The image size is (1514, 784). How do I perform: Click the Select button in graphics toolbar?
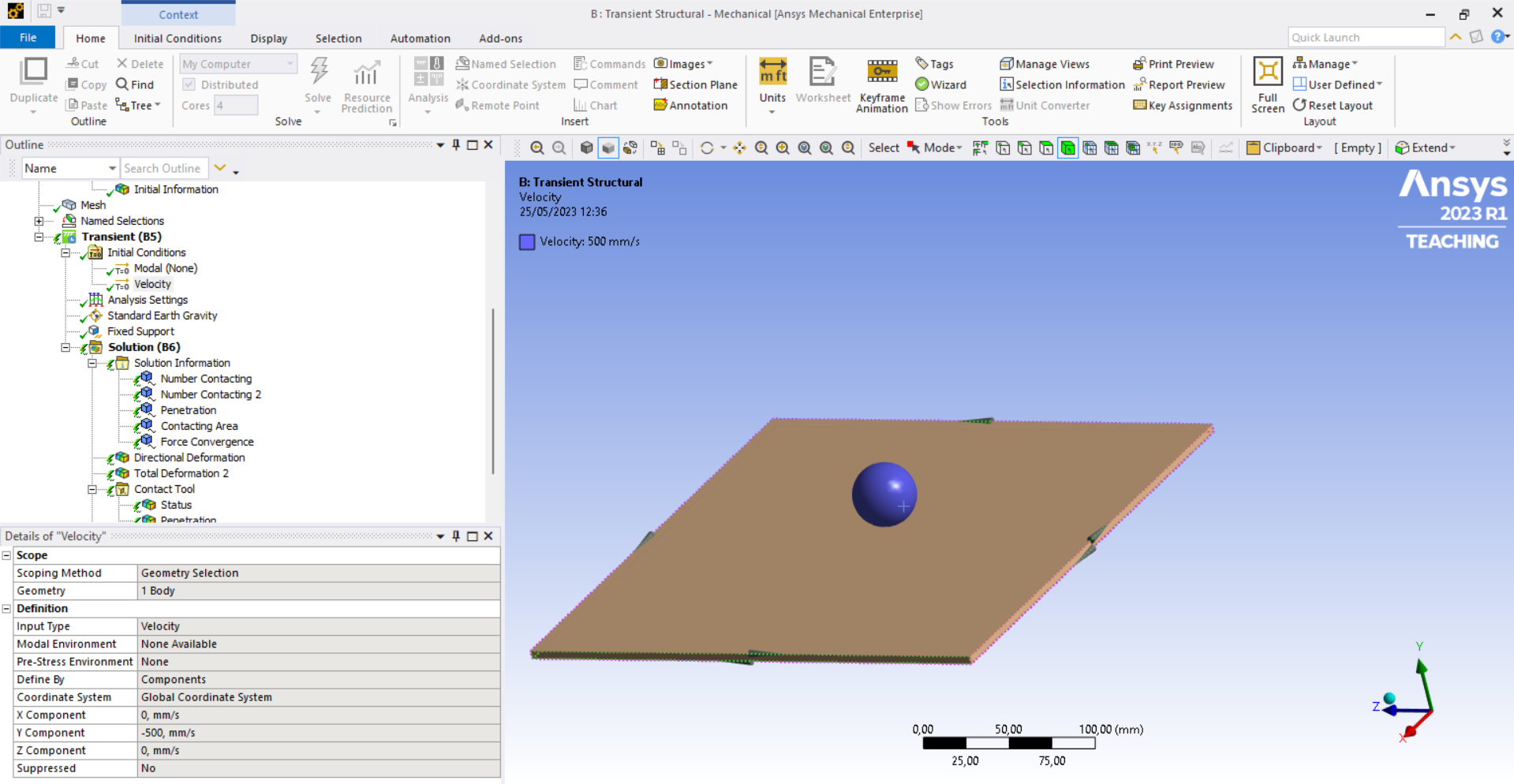[x=884, y=147]
